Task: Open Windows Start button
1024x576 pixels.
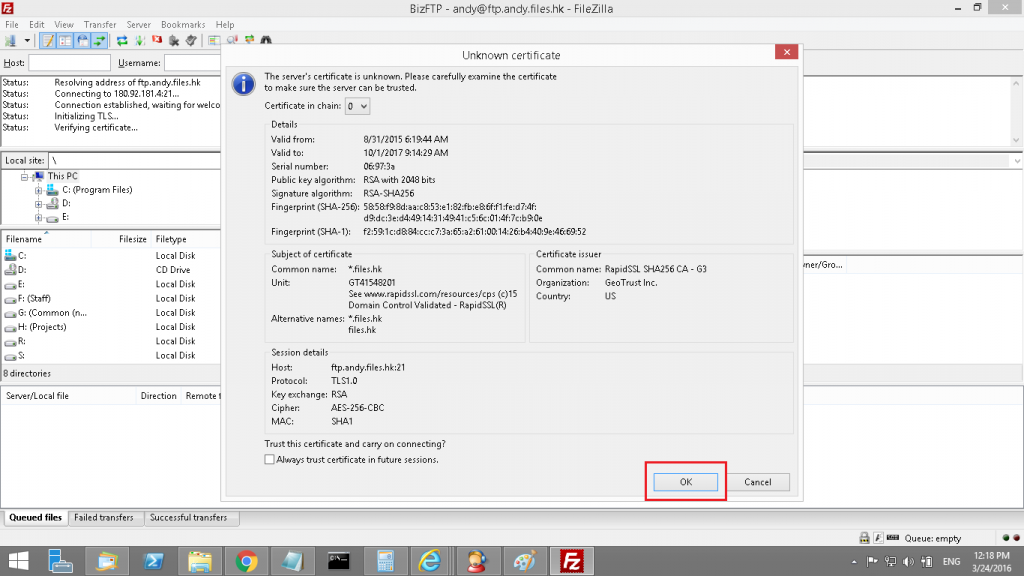Action: pyautogui.click(x=18, y=561)
